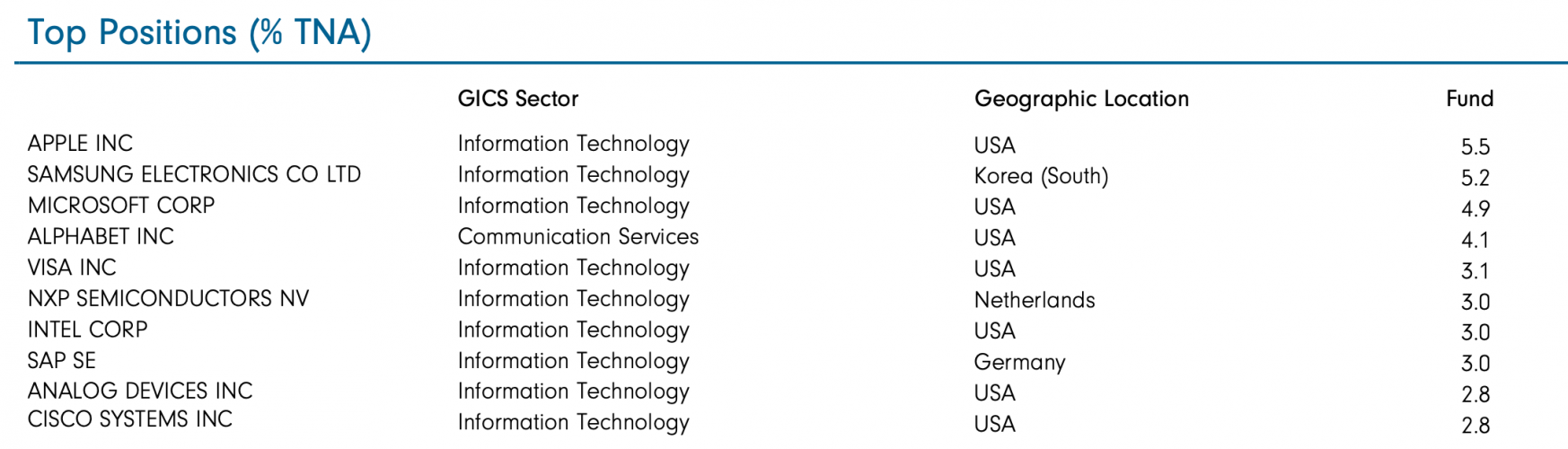Image resolution: width=1568 pixels, height=449 pixels.
Task: Click the Communication Services sector cell
Action: (x=577, y=237)
